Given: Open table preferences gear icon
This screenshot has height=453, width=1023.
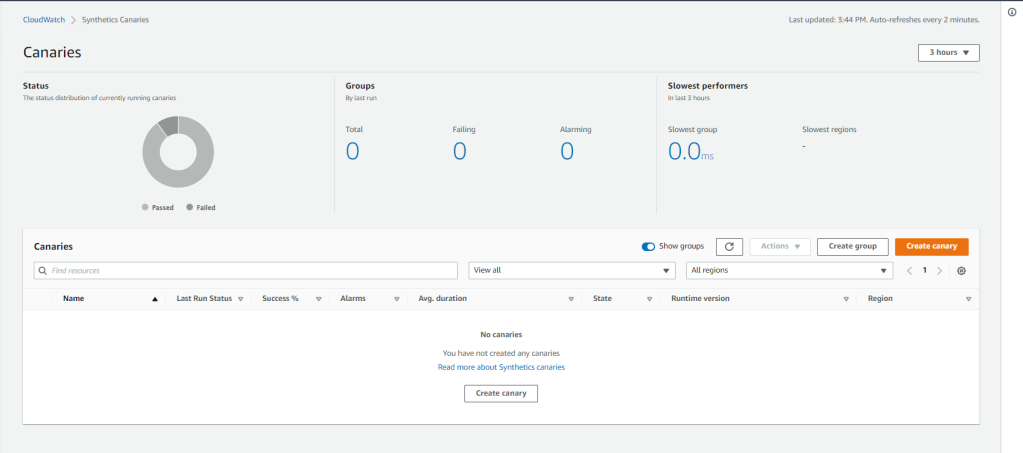Looking at the screenshot, I should (x=961, y=271).
